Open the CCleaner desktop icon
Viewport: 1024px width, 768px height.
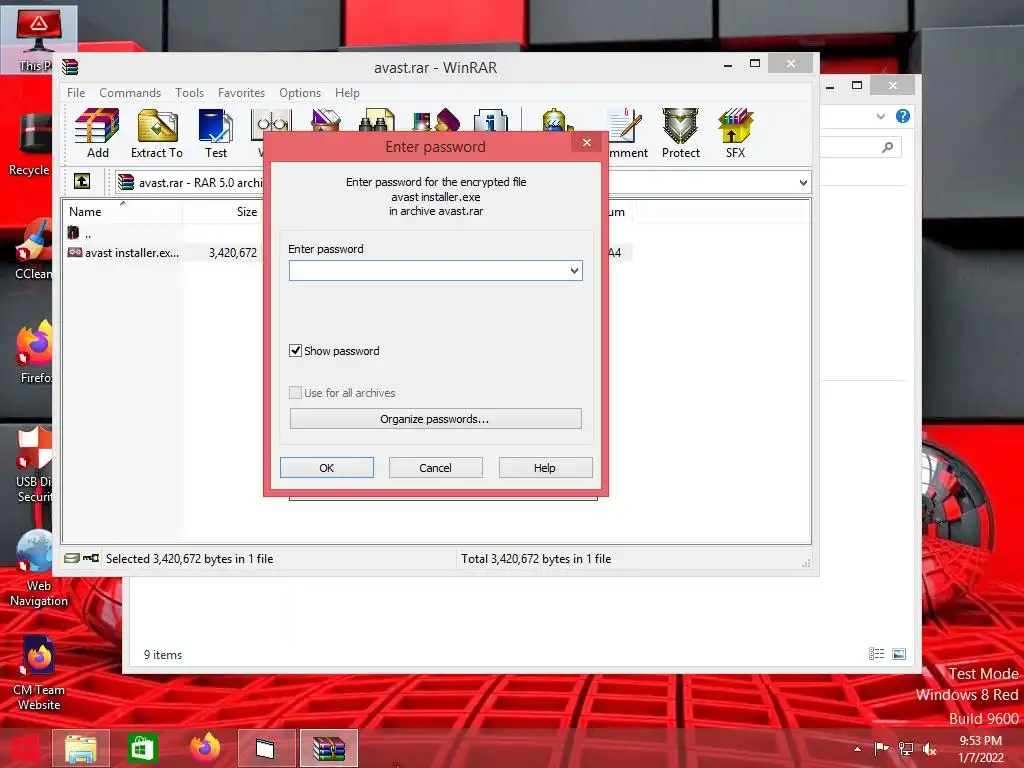(31, 249)
